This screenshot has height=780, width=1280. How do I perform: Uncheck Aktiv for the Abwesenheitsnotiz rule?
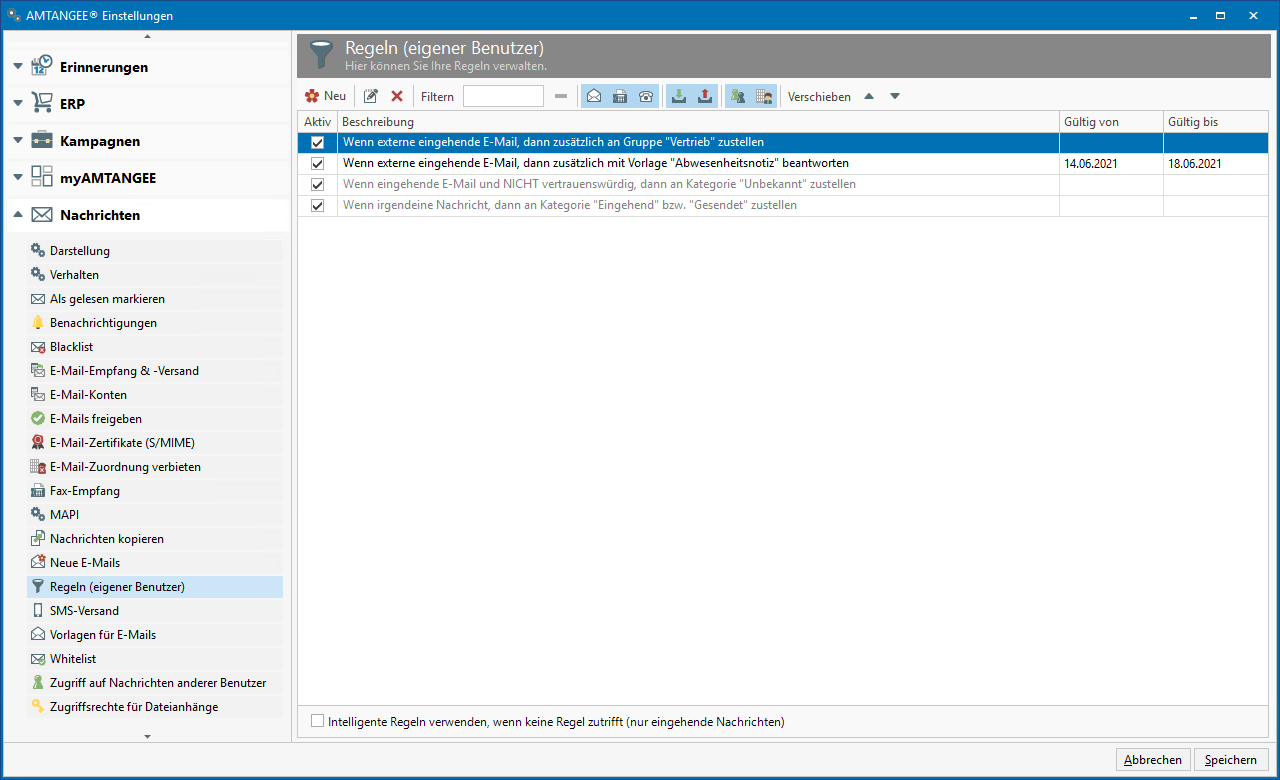(x=318, y=164)
